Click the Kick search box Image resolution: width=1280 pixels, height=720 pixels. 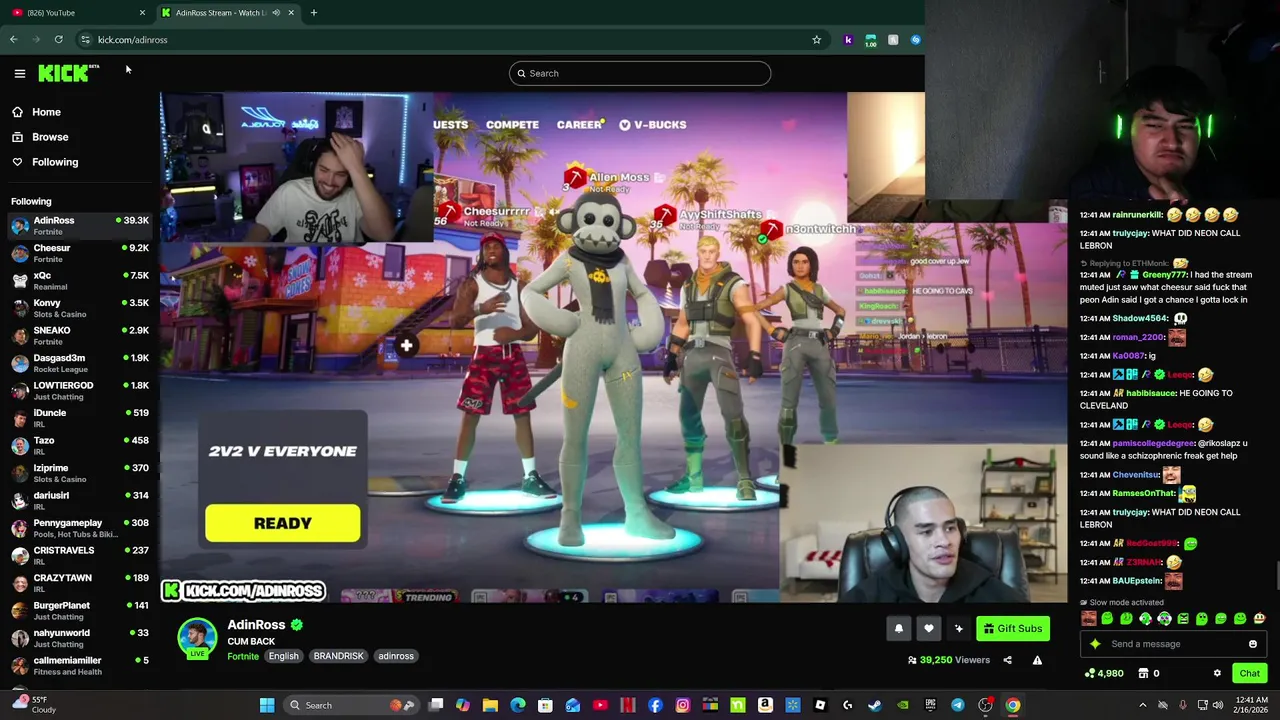click(x=640, y=73)
